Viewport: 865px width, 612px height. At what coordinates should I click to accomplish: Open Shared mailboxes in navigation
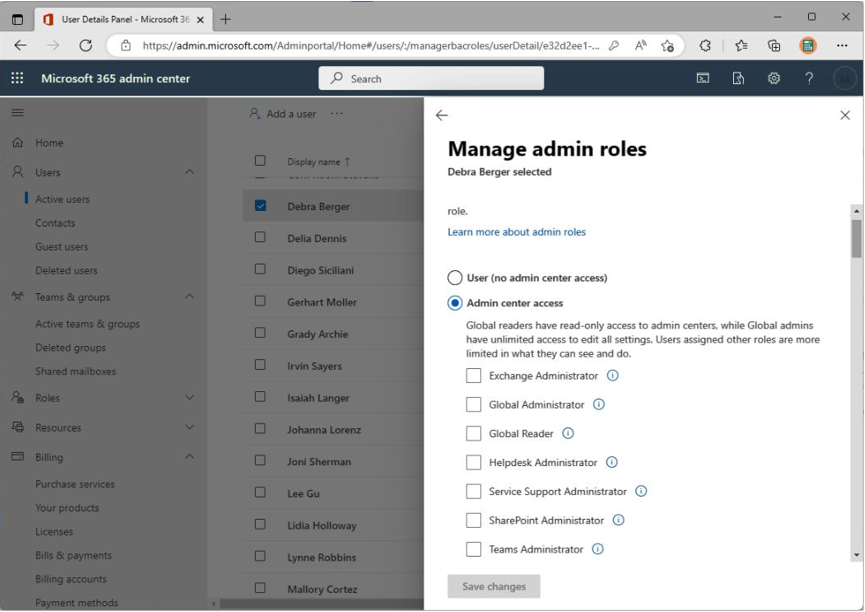(76, 371)
